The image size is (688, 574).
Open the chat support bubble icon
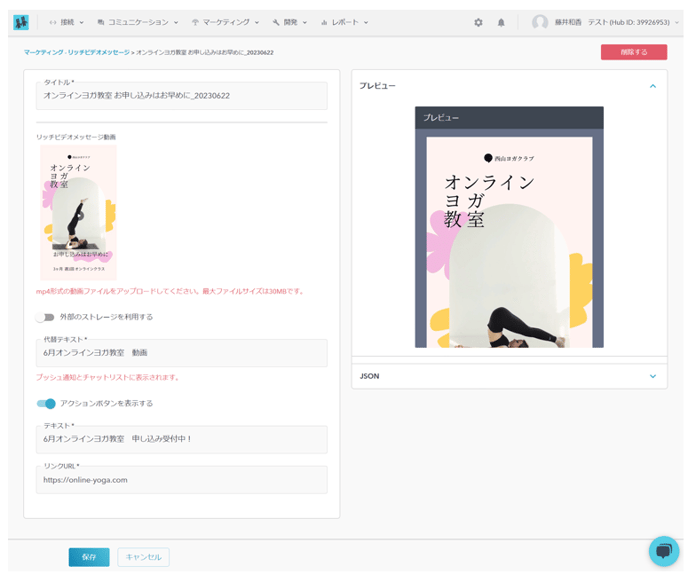[664, 551]
